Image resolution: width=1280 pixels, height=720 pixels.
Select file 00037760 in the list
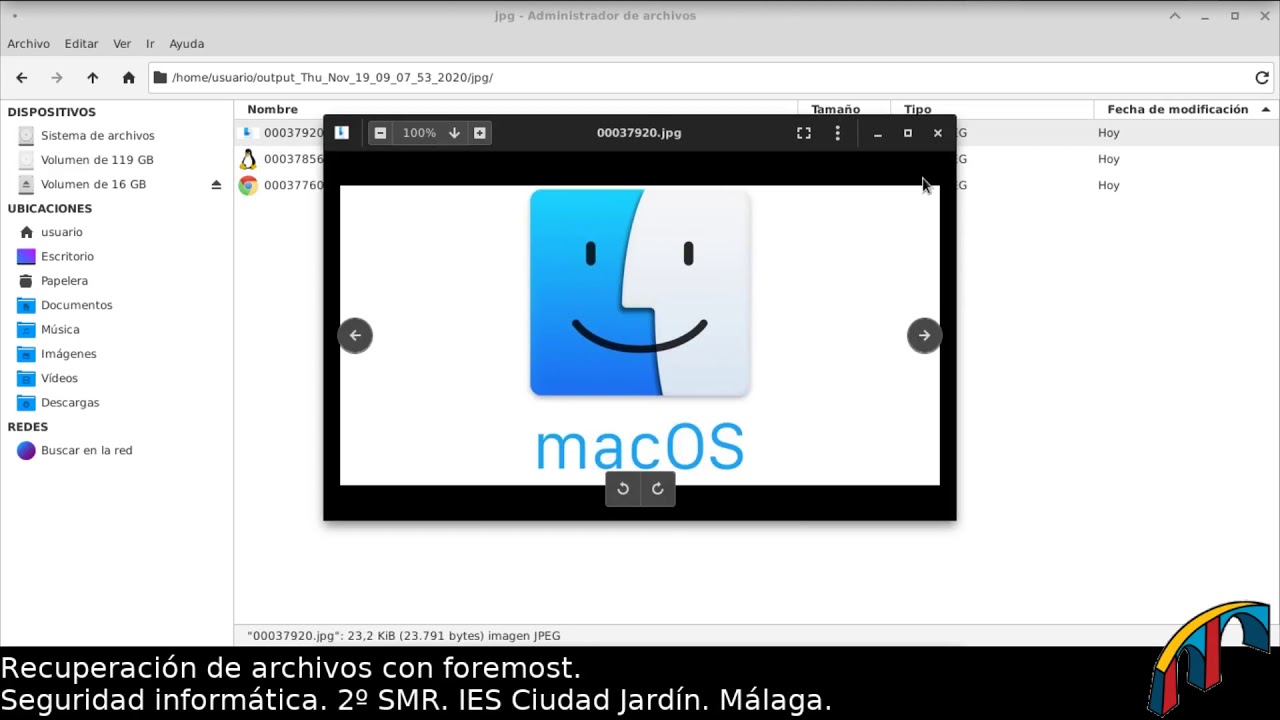tap(293, 185)
